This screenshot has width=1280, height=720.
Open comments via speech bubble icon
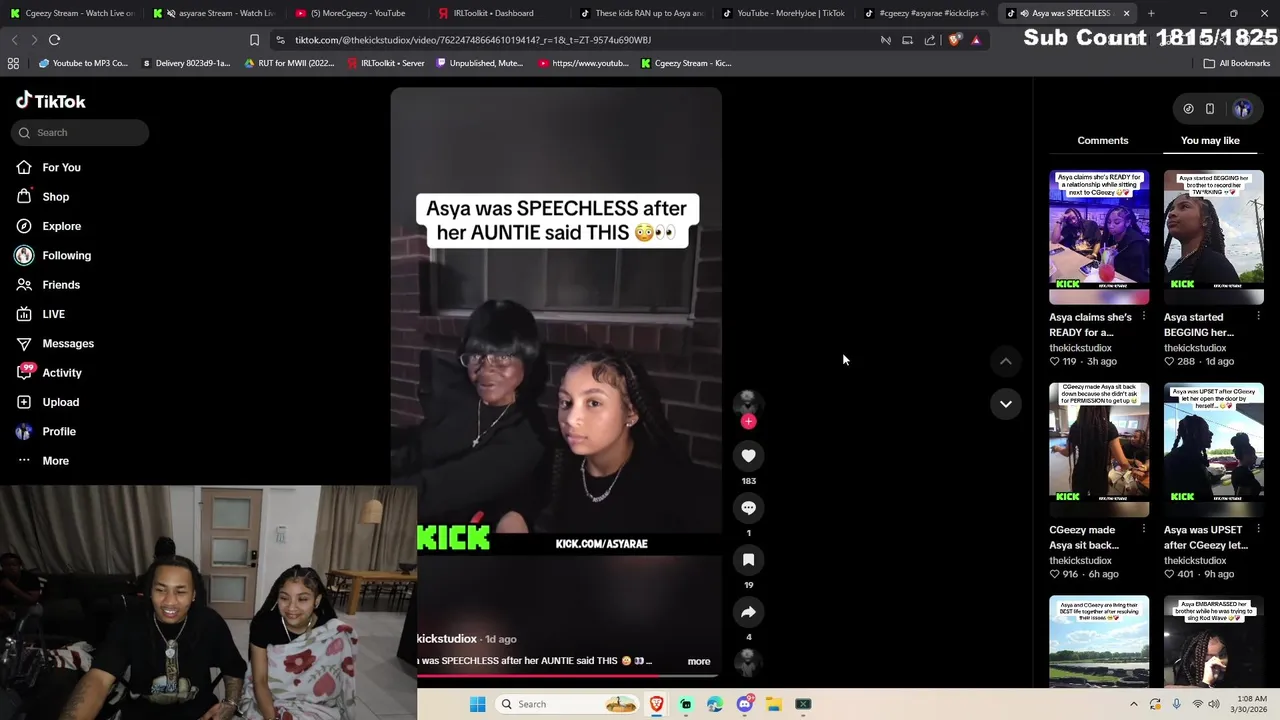tap(748, 508)
